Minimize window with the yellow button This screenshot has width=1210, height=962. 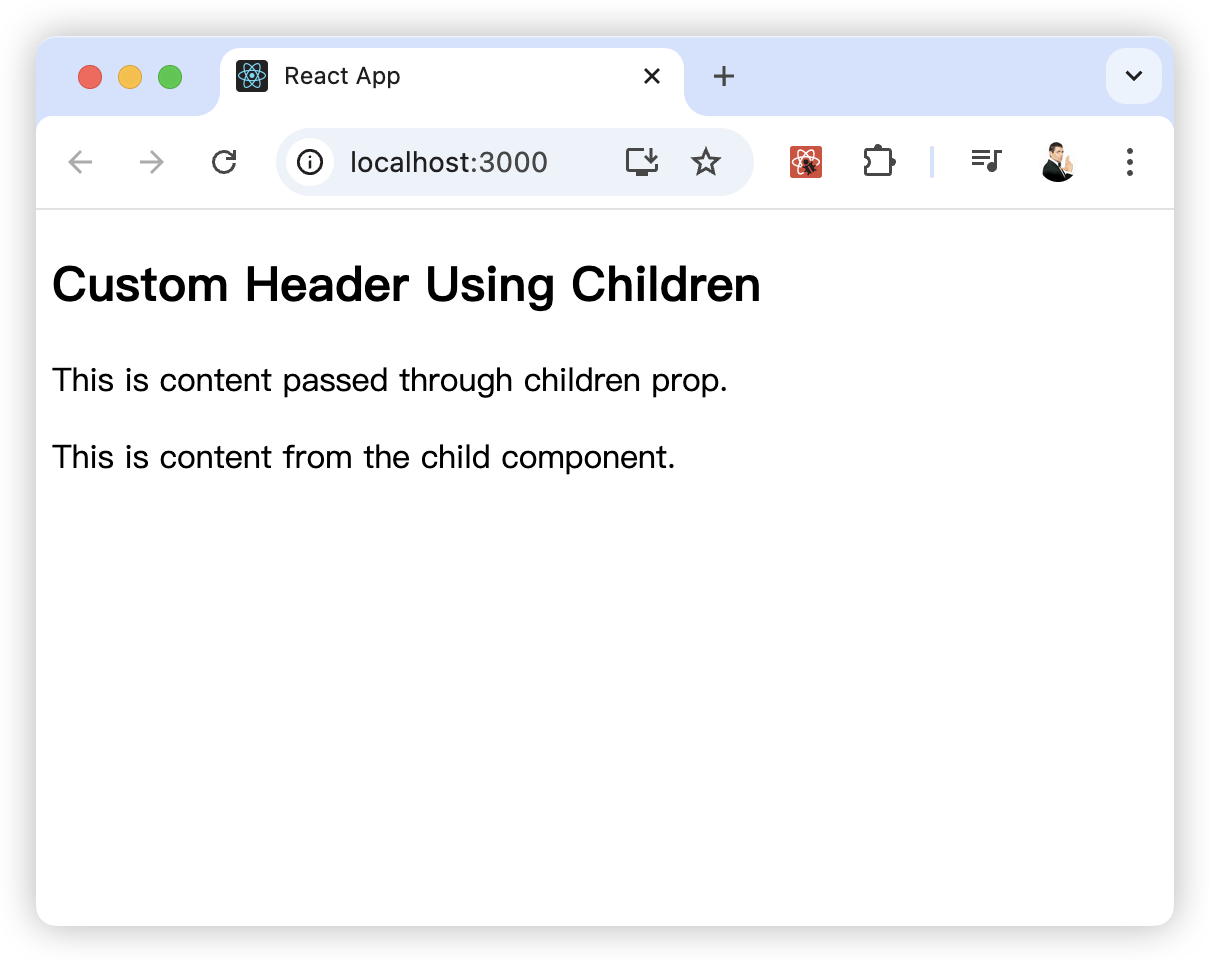[130, 77]
